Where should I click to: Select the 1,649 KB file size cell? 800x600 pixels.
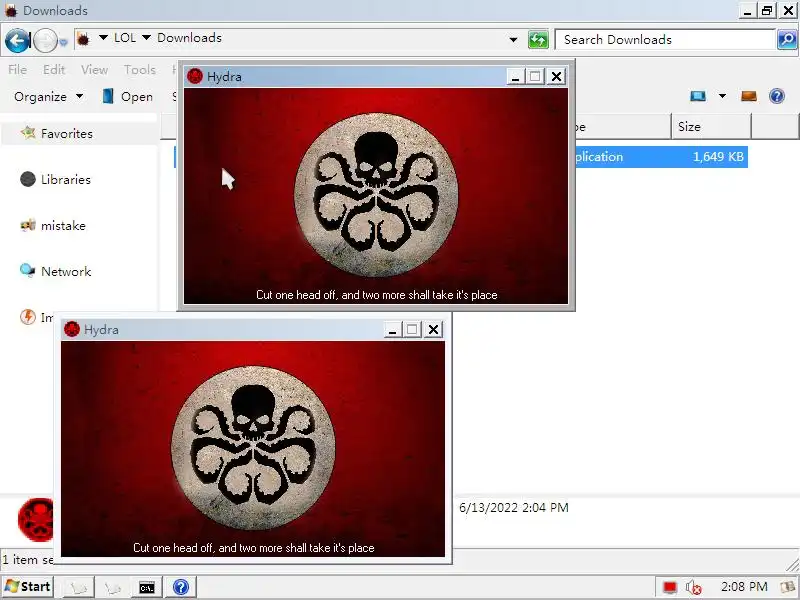[718, 157]
